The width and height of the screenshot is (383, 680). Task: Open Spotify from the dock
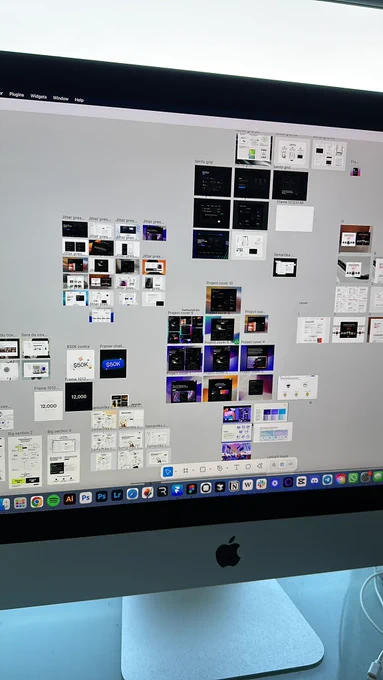point(53,500)
